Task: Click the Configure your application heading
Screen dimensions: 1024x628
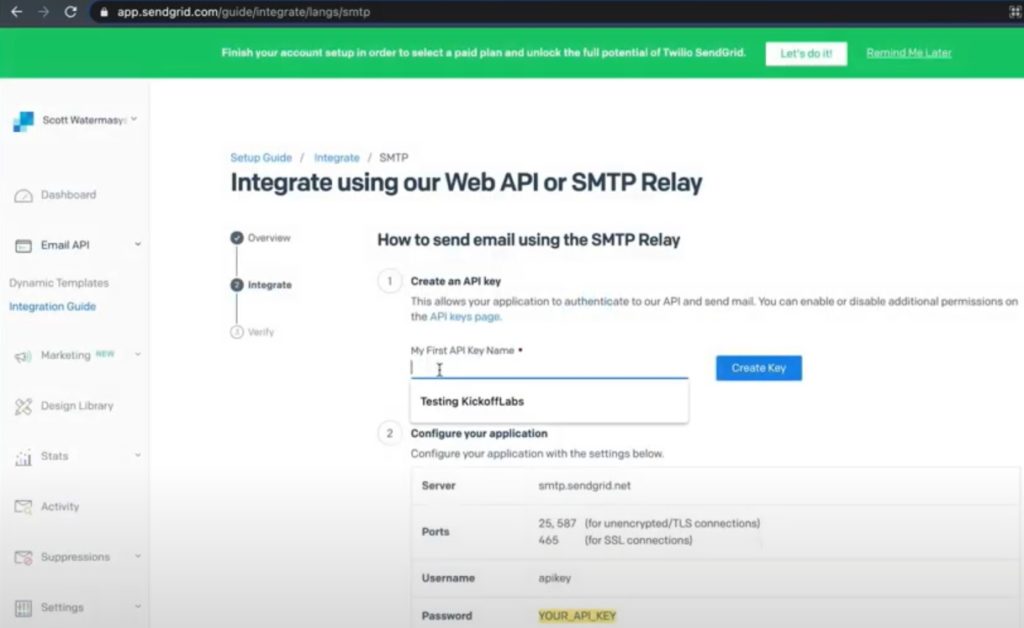Action: click(x=479, y=433)
